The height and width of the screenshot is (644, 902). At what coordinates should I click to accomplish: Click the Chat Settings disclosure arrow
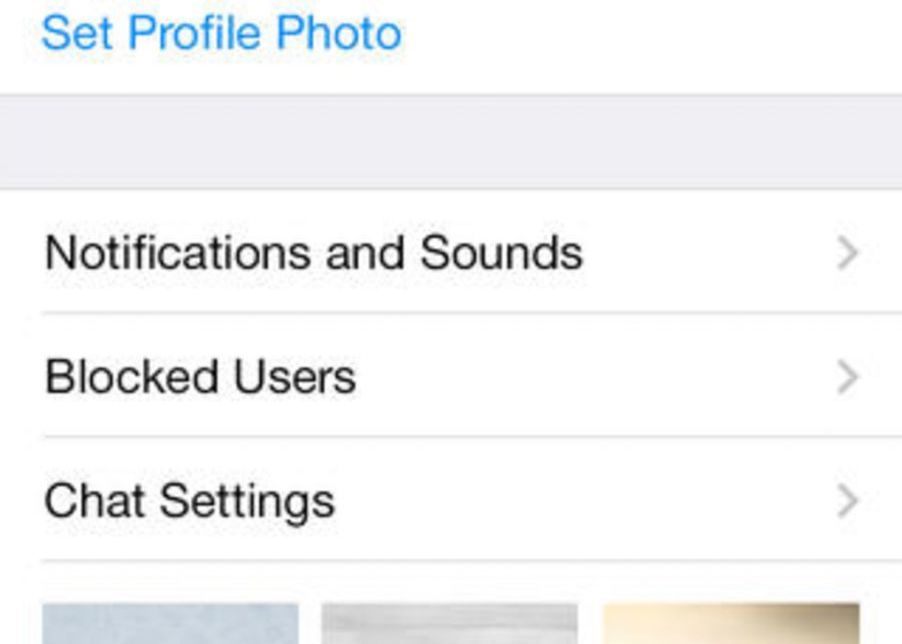[x=847, y=500]
